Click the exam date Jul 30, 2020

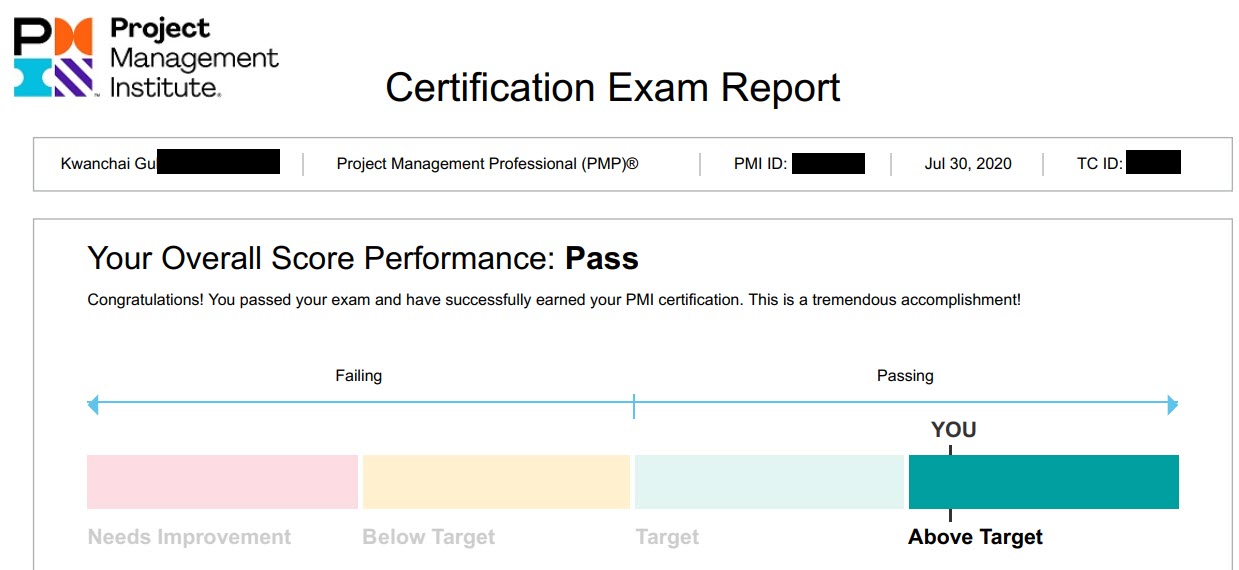tap(968, 164)
